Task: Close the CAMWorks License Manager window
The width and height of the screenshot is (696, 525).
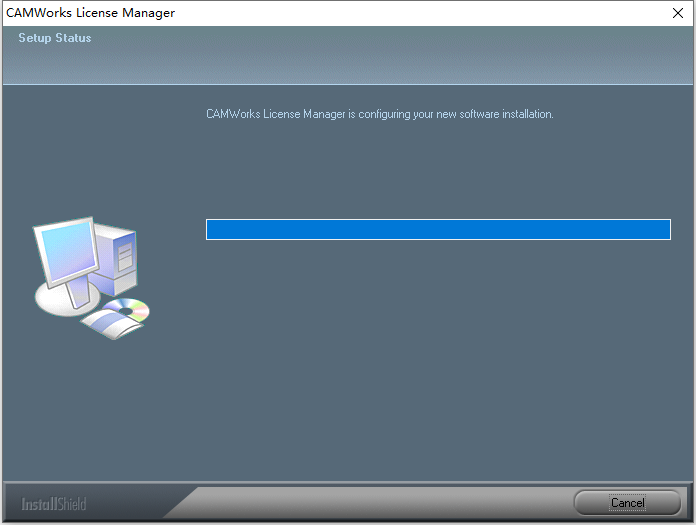Action: (x=678, y=13)
